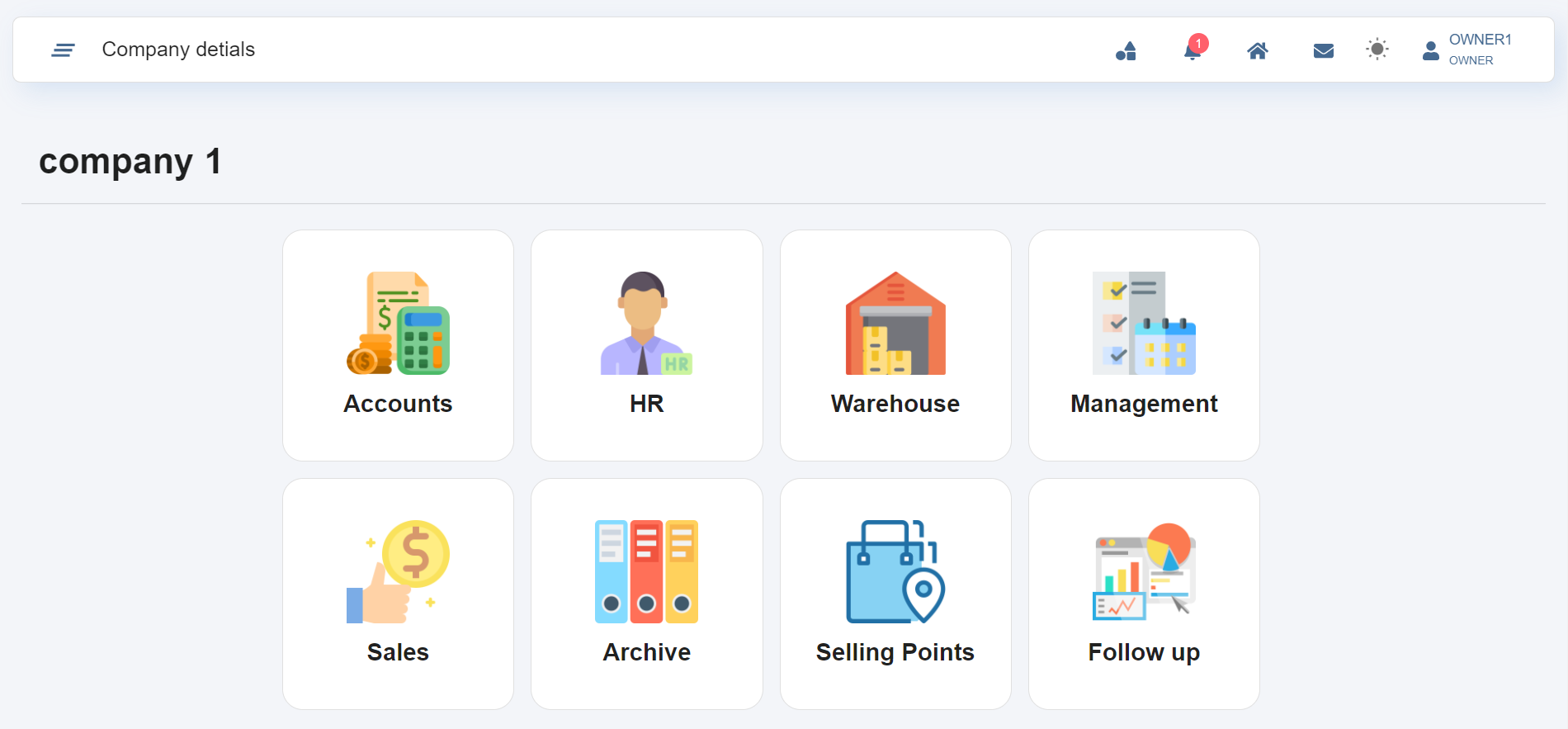Open the mail envelope icon
Viewport: 1568px width, 729px height.
(1323, 51)
